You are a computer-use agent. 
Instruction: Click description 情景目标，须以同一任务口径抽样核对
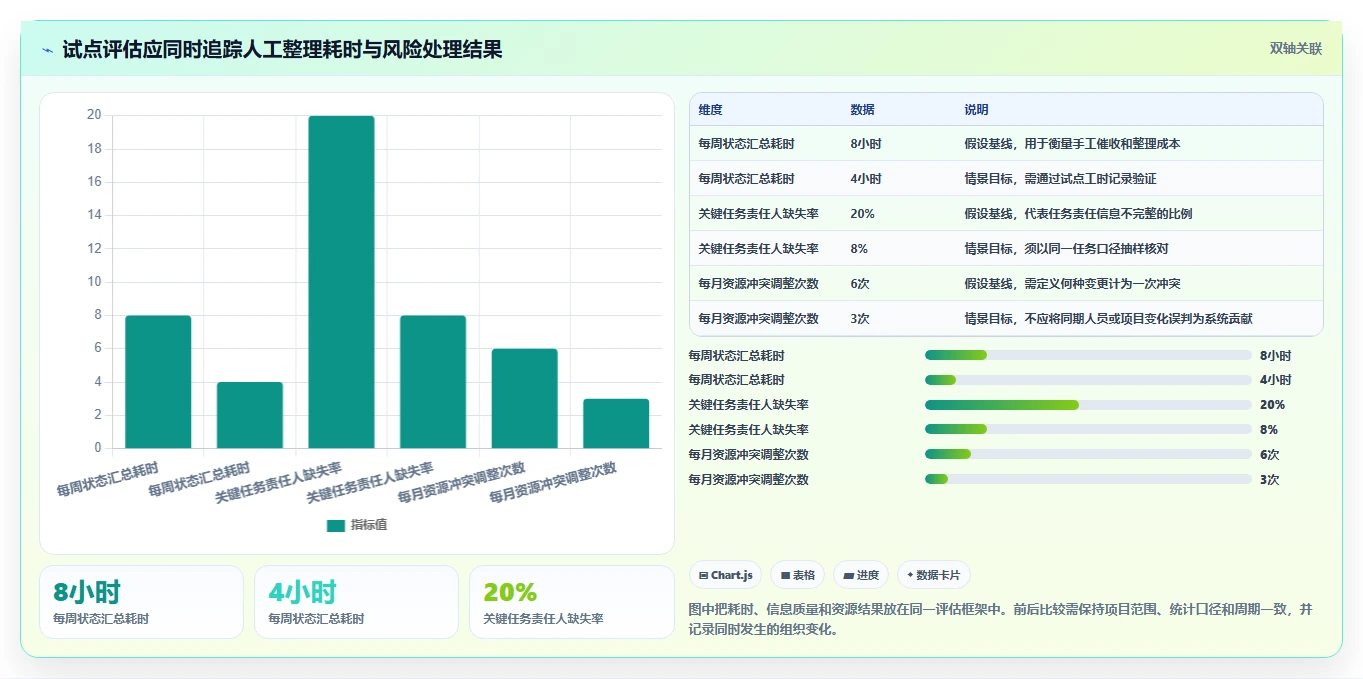(x=1066, y=248)
